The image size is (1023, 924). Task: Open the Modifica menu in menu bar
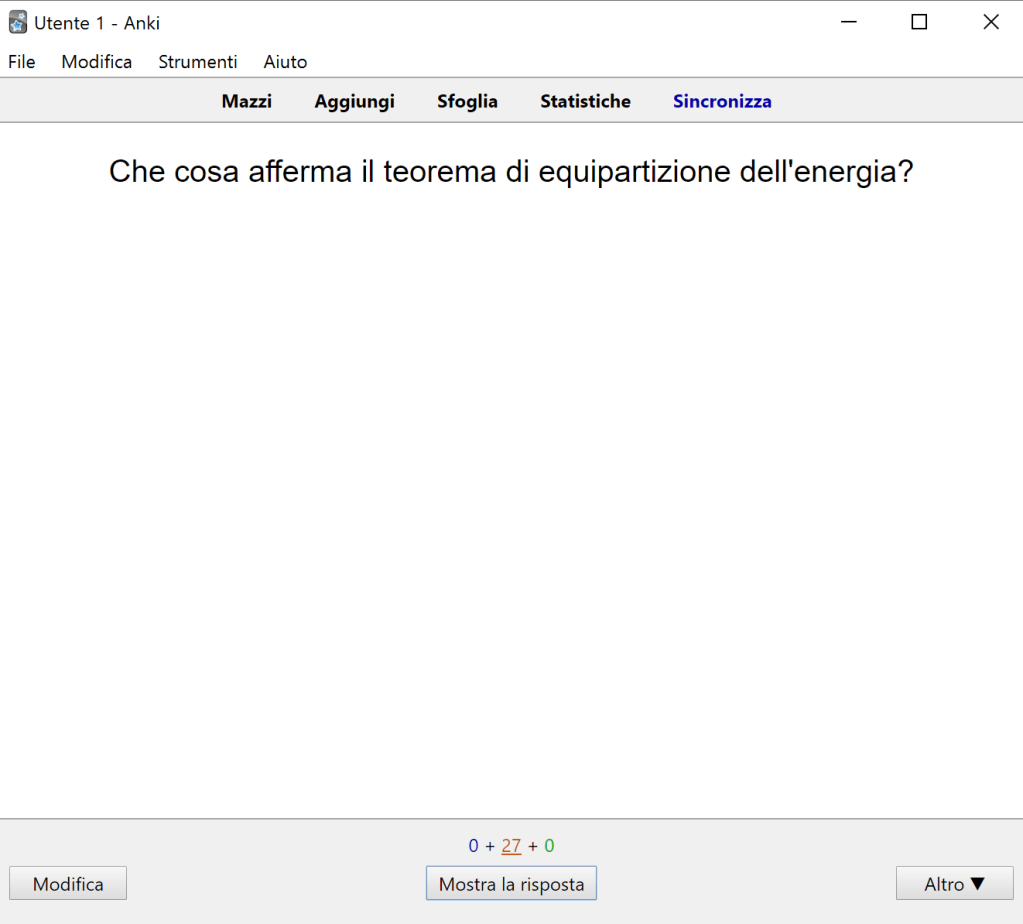(96, 62)
